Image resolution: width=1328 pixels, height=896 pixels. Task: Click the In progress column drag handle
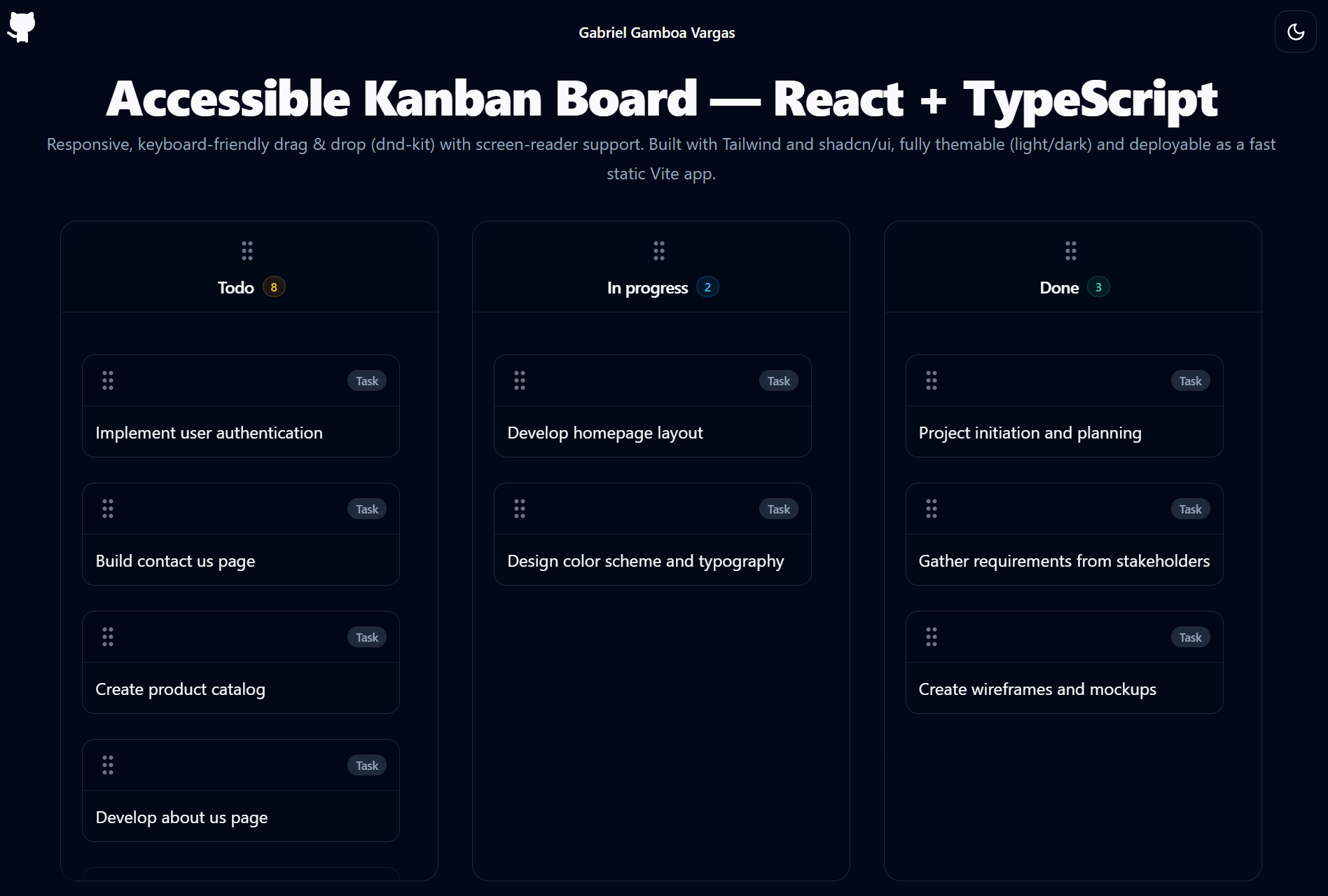658,251
